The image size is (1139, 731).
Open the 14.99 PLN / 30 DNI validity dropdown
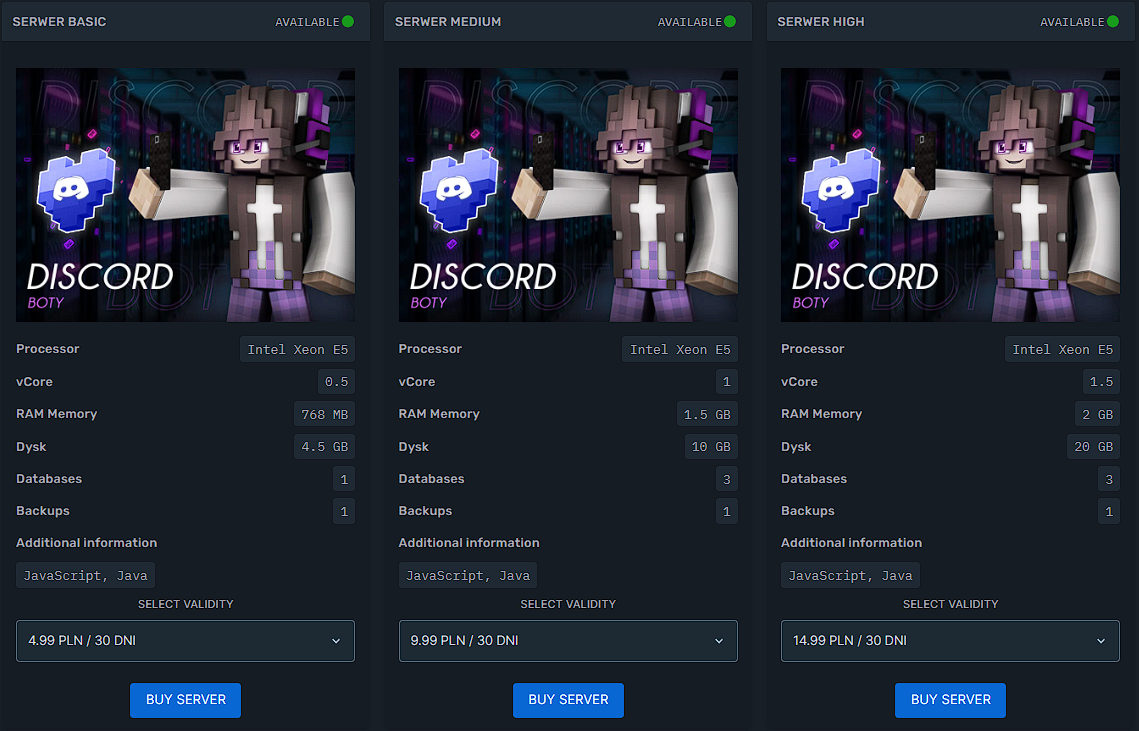(950, 641)
